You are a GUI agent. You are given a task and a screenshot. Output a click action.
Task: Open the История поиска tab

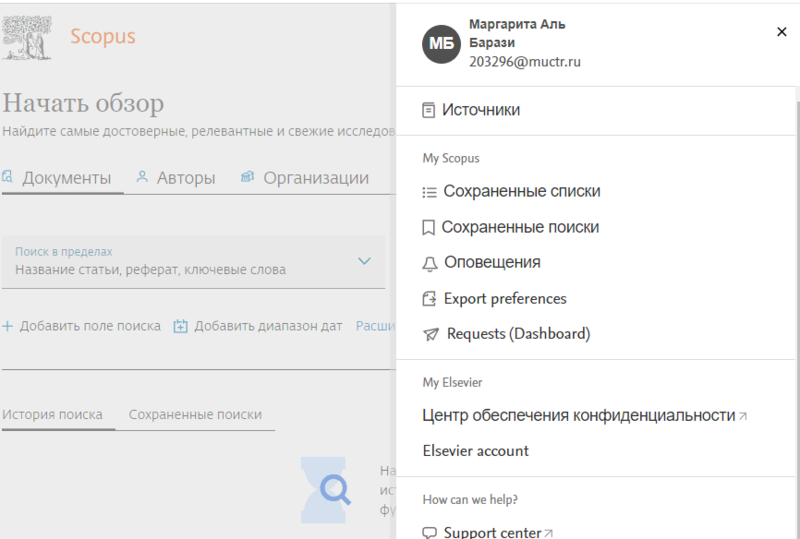(x=52, y=414)
